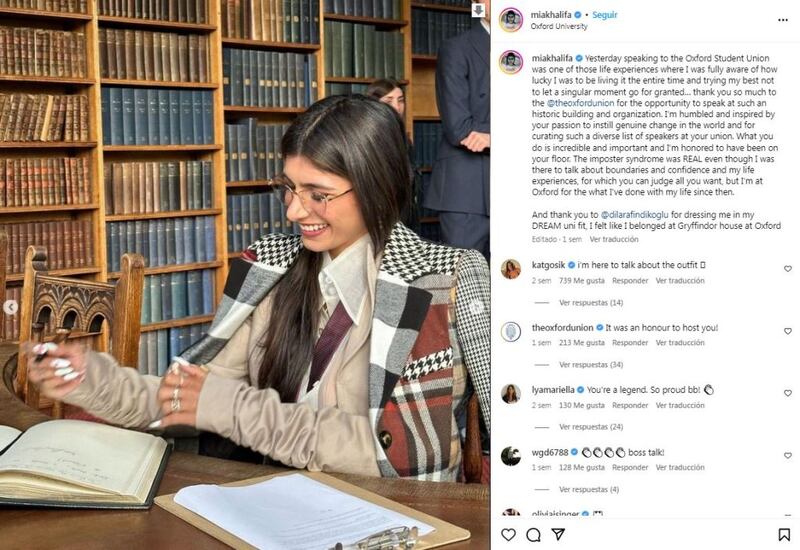Expand replies (24) under lyamariella's comment

tap(591, 427)
